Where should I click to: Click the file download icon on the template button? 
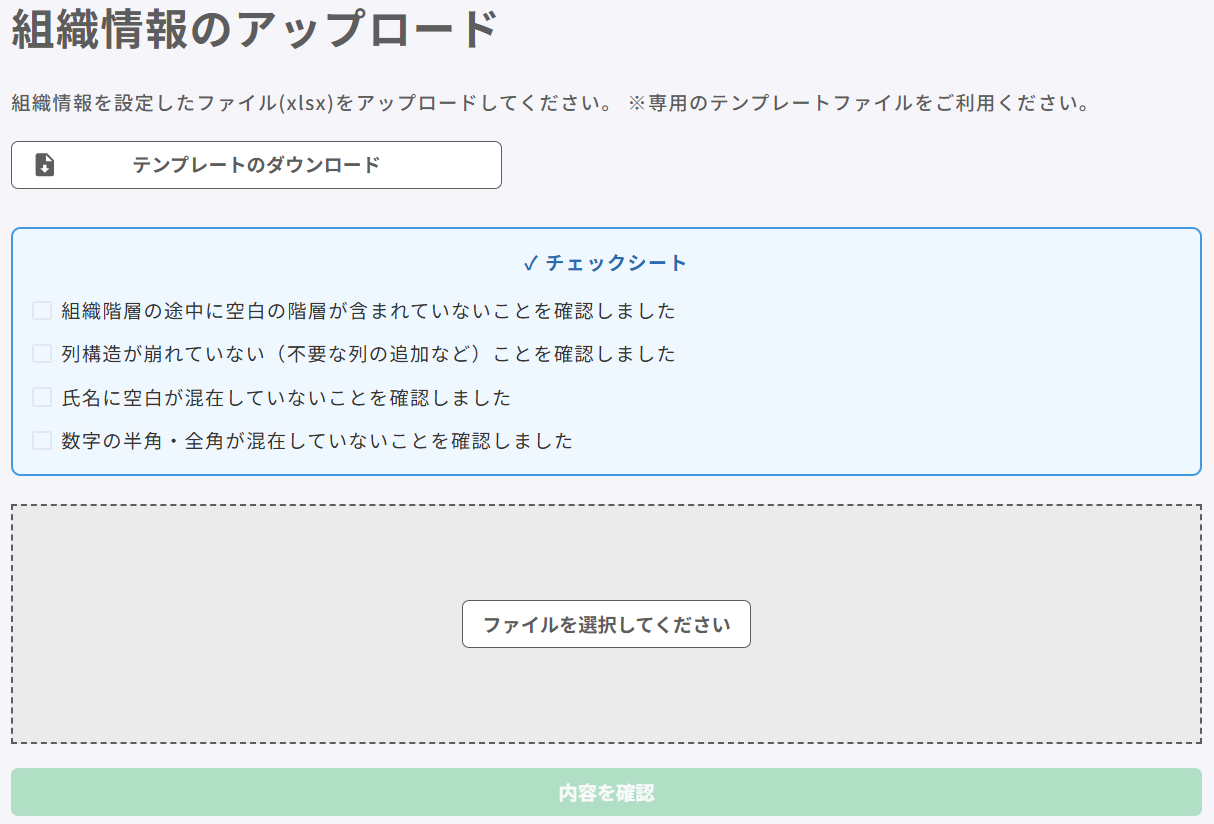point(44,165)
